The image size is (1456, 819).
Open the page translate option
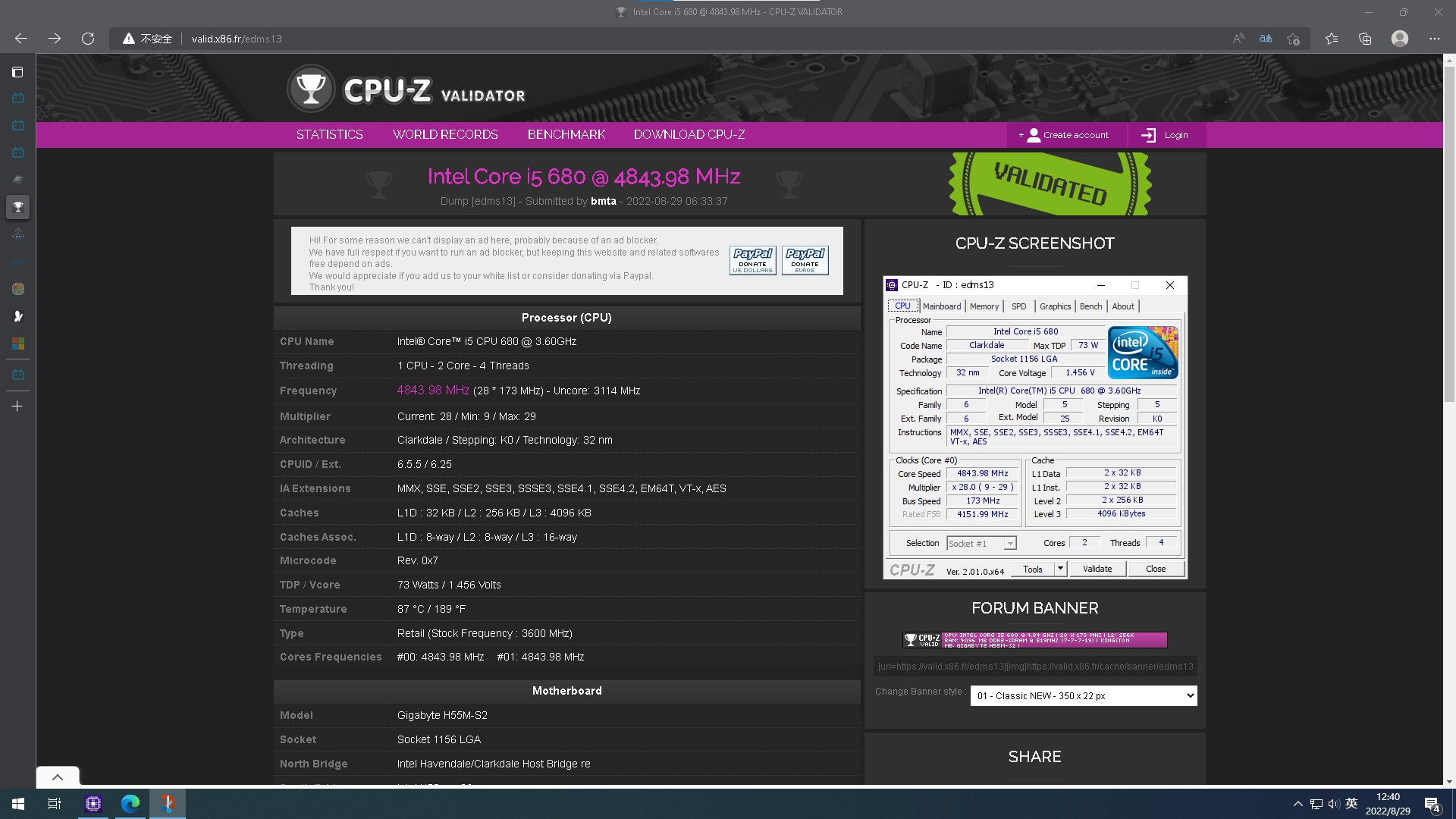click(1266, 39)
